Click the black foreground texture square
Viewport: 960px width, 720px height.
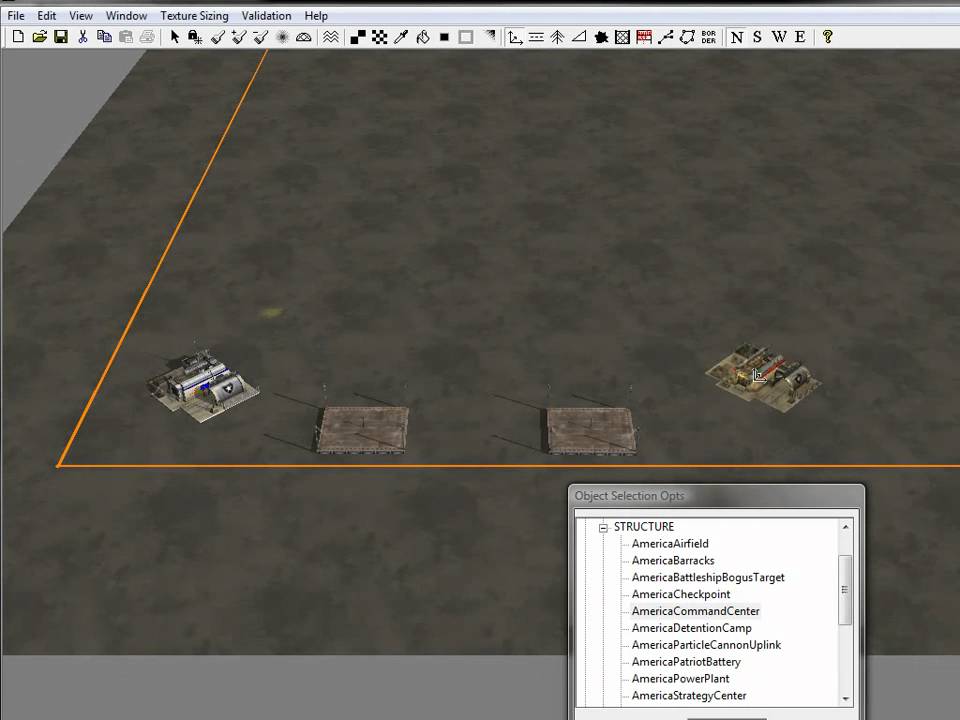(444, 37)
